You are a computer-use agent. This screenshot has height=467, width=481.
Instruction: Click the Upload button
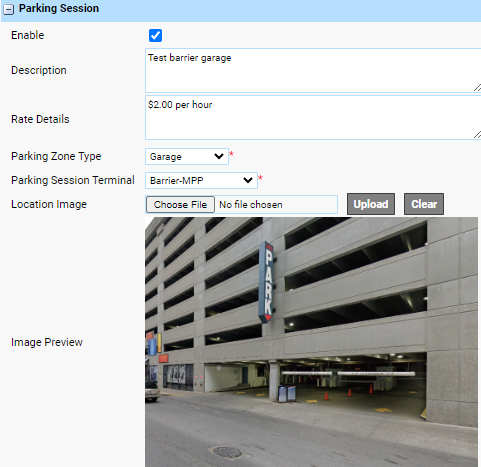pos(371,204)
